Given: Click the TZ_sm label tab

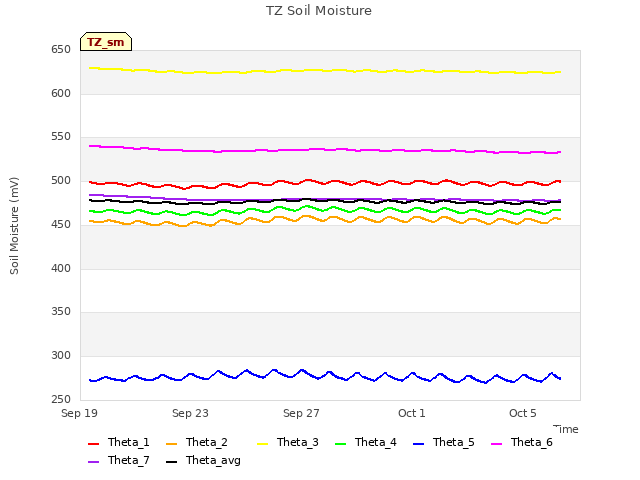Looking at the screenshot, I should click(x=106, y=42).
